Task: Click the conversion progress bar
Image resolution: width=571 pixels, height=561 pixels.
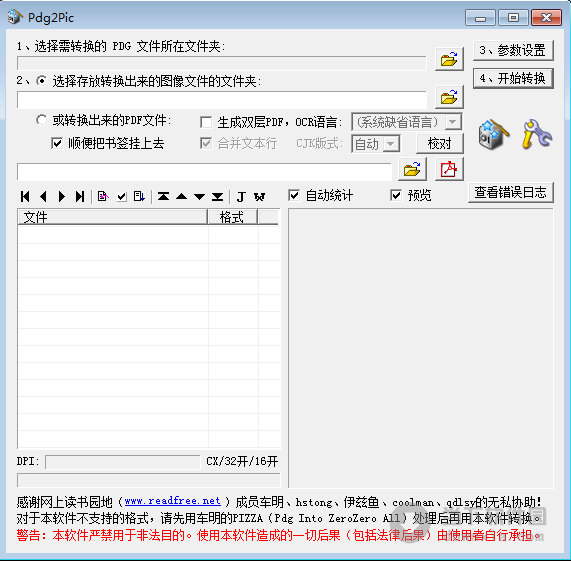Action: pyautogui.click(x=149, y=480)
